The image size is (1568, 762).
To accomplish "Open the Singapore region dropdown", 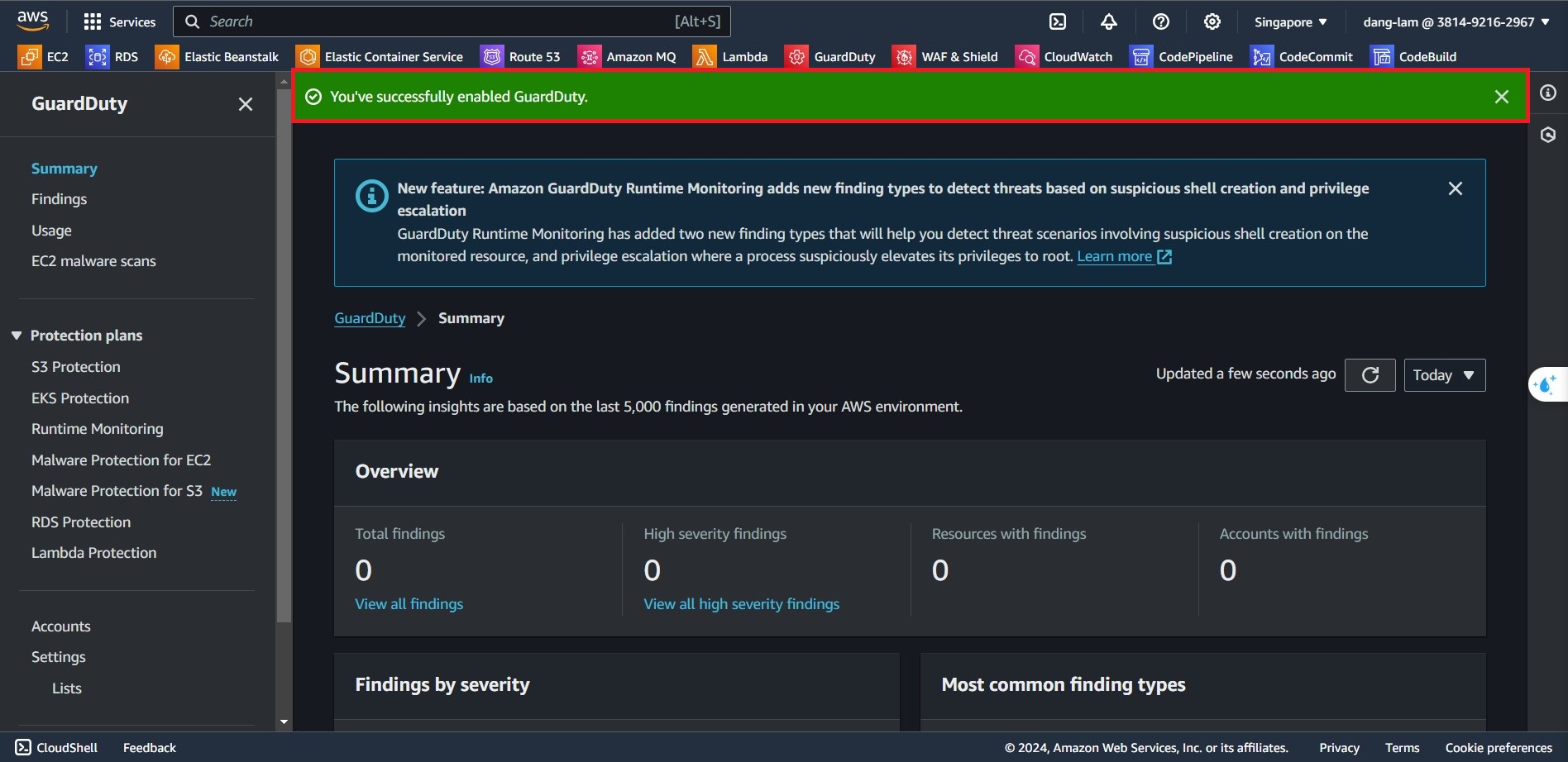I will (x=1290, y=22).
